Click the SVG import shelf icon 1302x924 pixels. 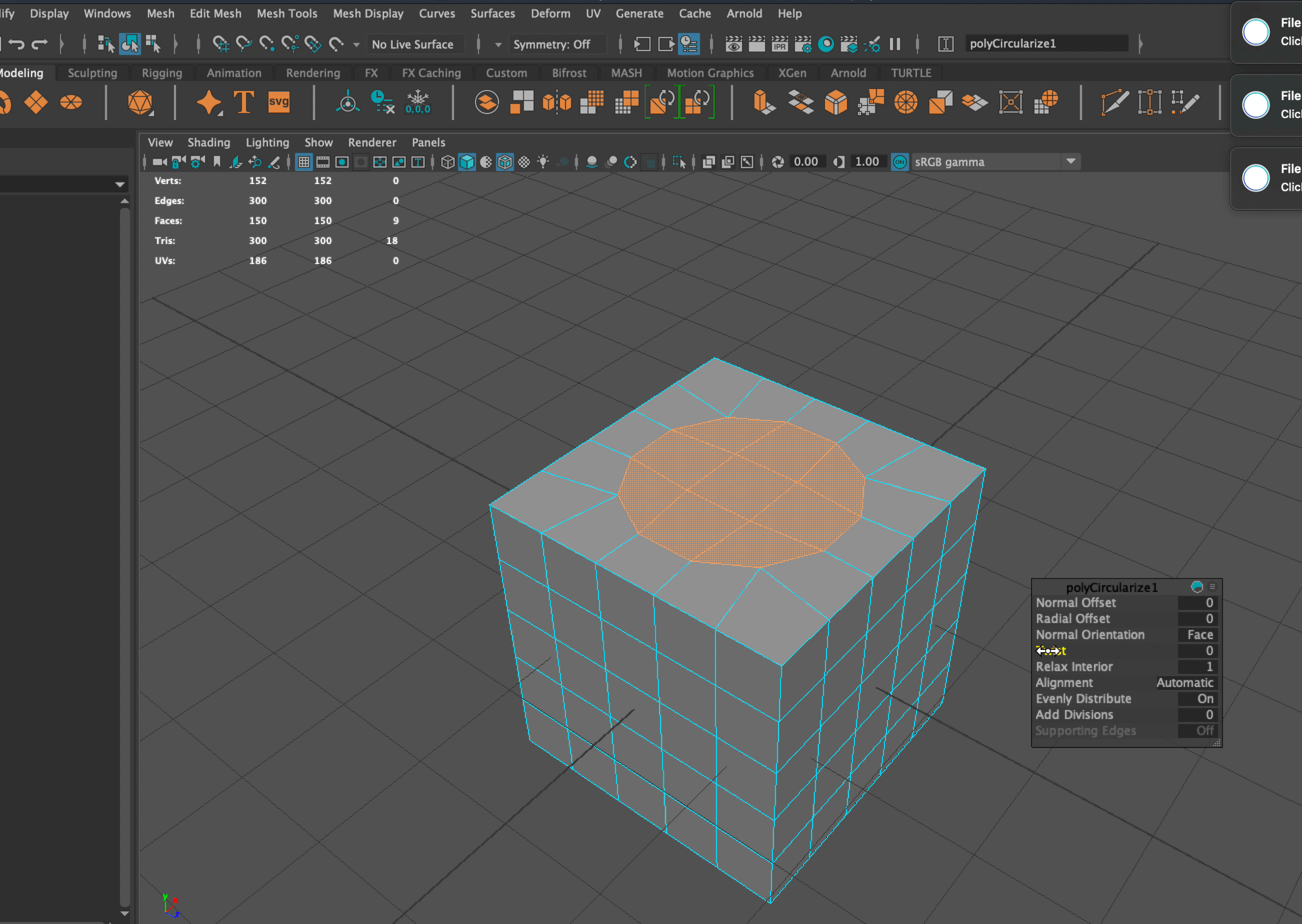tap(279, 102)
